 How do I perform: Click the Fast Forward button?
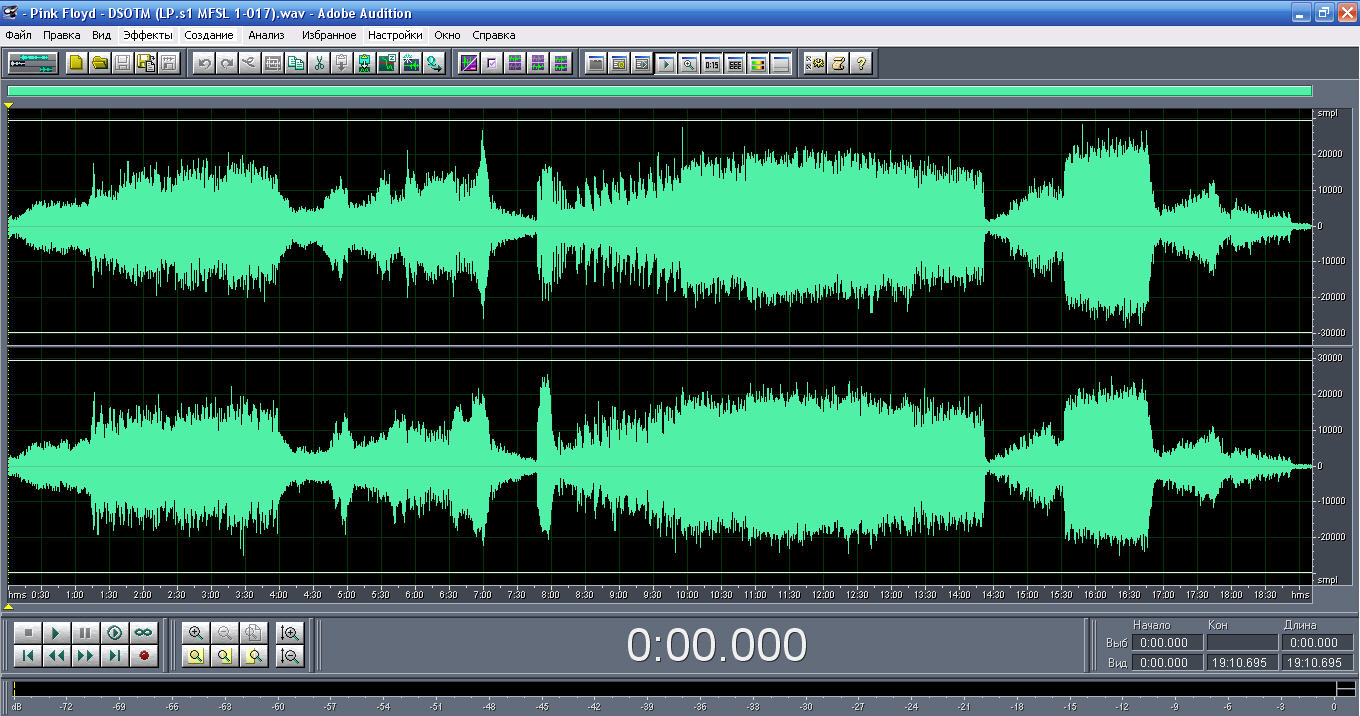pyautogui.click(x=86, y=656)
